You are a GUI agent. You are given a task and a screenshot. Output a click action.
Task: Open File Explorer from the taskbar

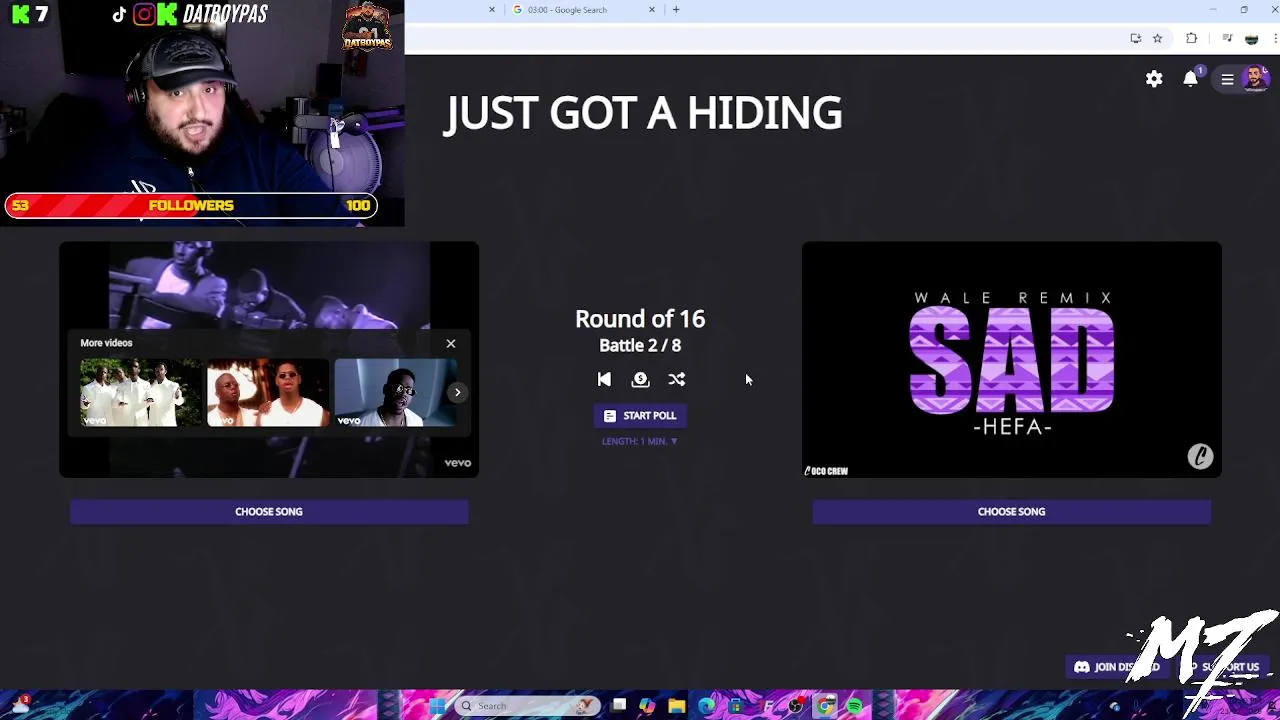point(677,706)
